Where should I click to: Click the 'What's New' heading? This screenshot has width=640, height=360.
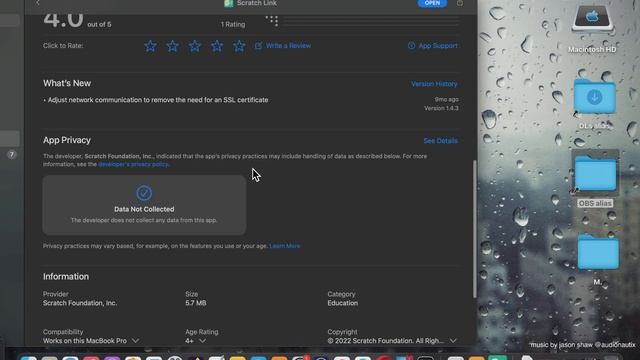pos(67,83)
